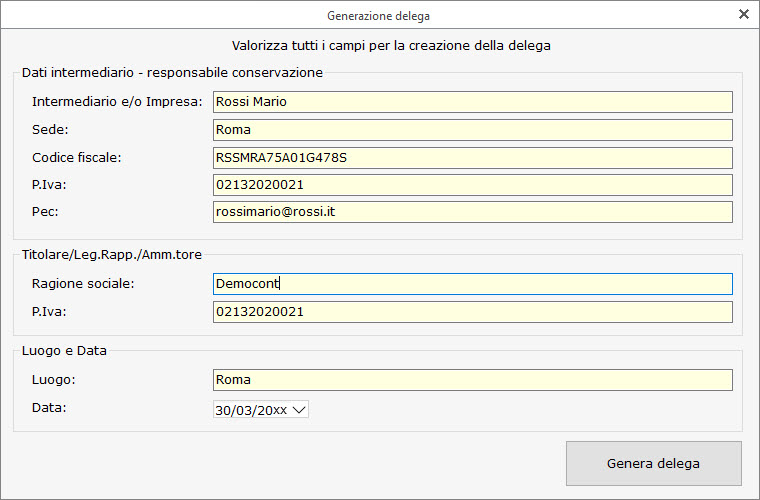Click the Titolare/Leg.Rapp./Amm.tore group heading
Screen dimensions: 760x500
pyautogui.click(x=111, y=254)
